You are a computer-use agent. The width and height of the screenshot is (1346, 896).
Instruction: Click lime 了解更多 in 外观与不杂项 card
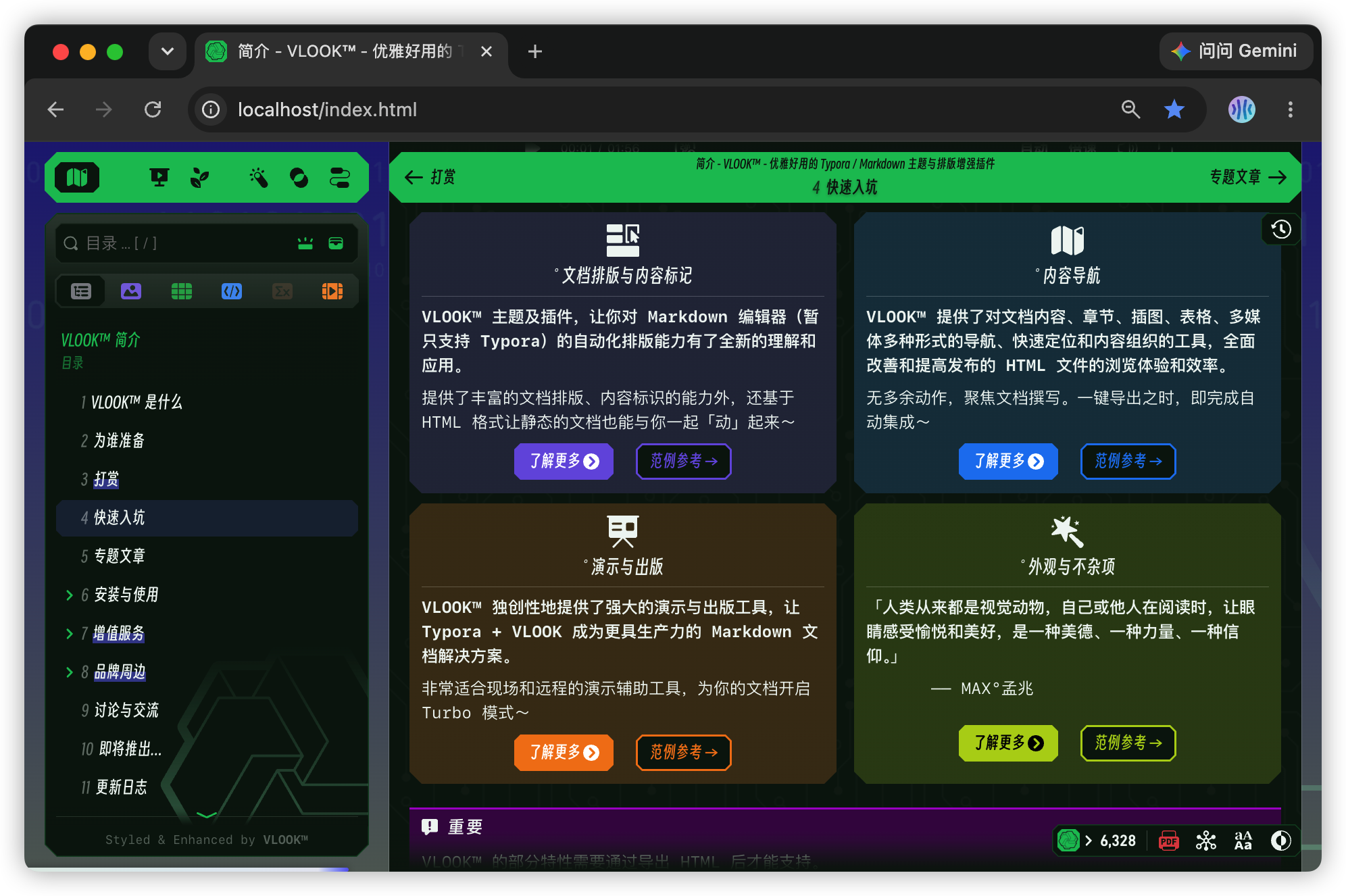[1008, 743]
